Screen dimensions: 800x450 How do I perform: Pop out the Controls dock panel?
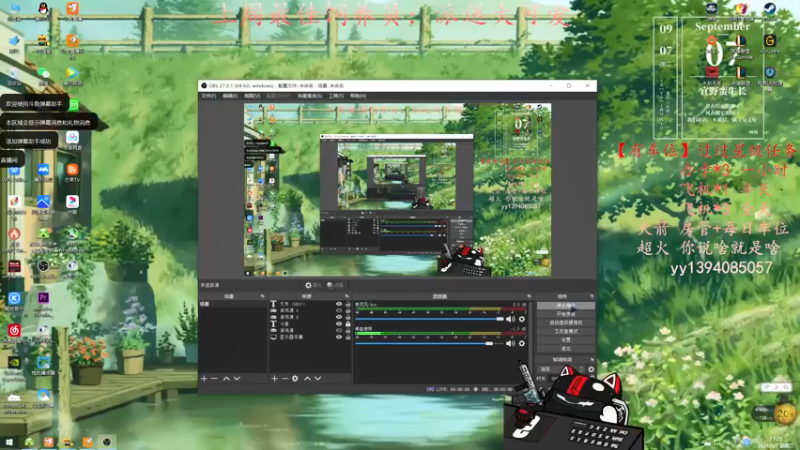[x=592, y=296]
